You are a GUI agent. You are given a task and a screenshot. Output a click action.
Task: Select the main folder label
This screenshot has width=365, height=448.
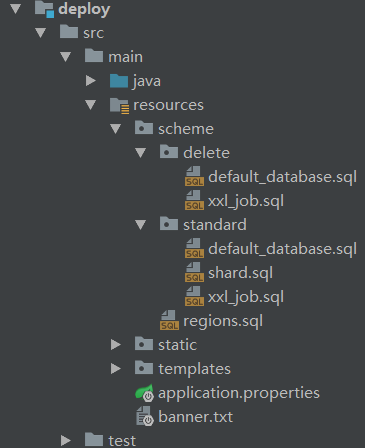pos(125,57)
